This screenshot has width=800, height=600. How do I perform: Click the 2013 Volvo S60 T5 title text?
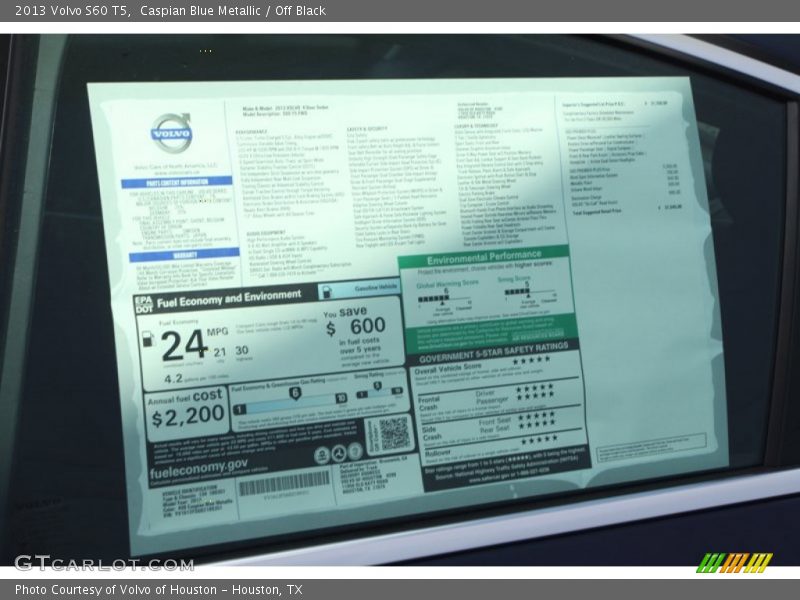[x=72, y=11]
